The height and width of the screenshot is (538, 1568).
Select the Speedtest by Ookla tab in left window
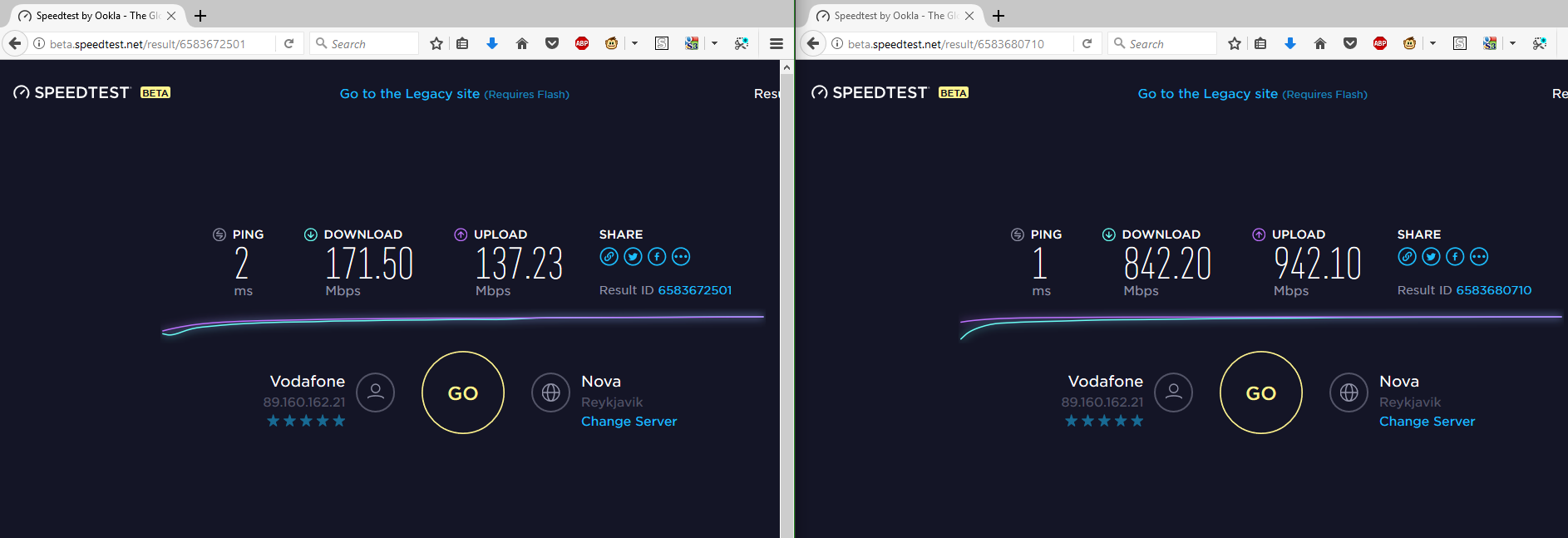[x=98, y=16]
